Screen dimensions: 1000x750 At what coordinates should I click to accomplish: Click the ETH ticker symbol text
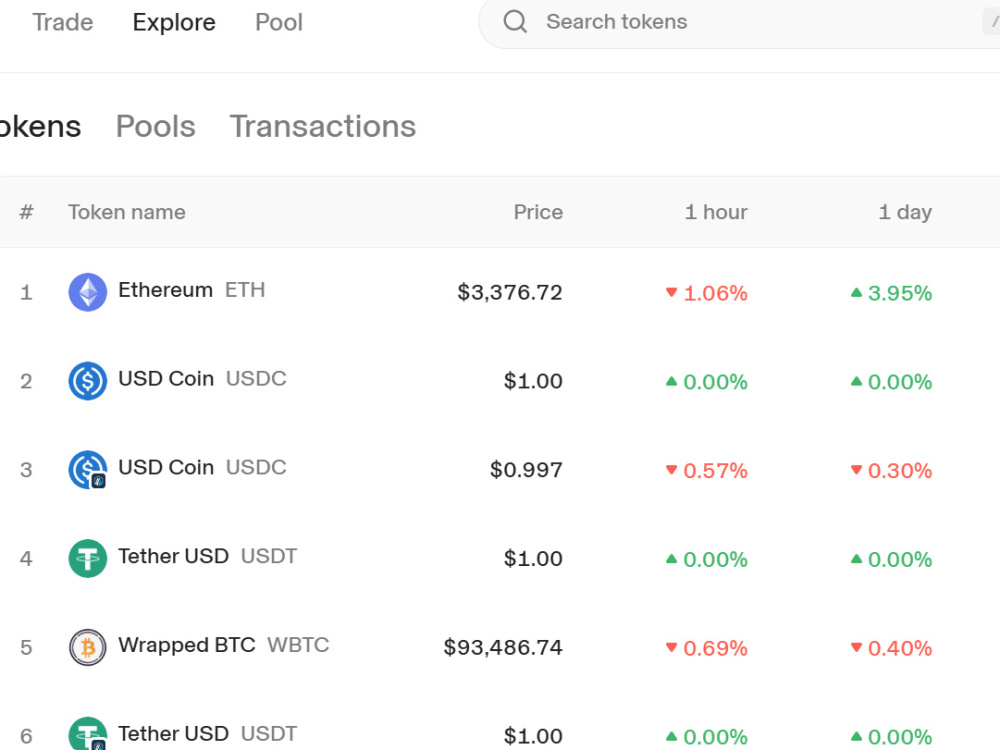[245, 290]
